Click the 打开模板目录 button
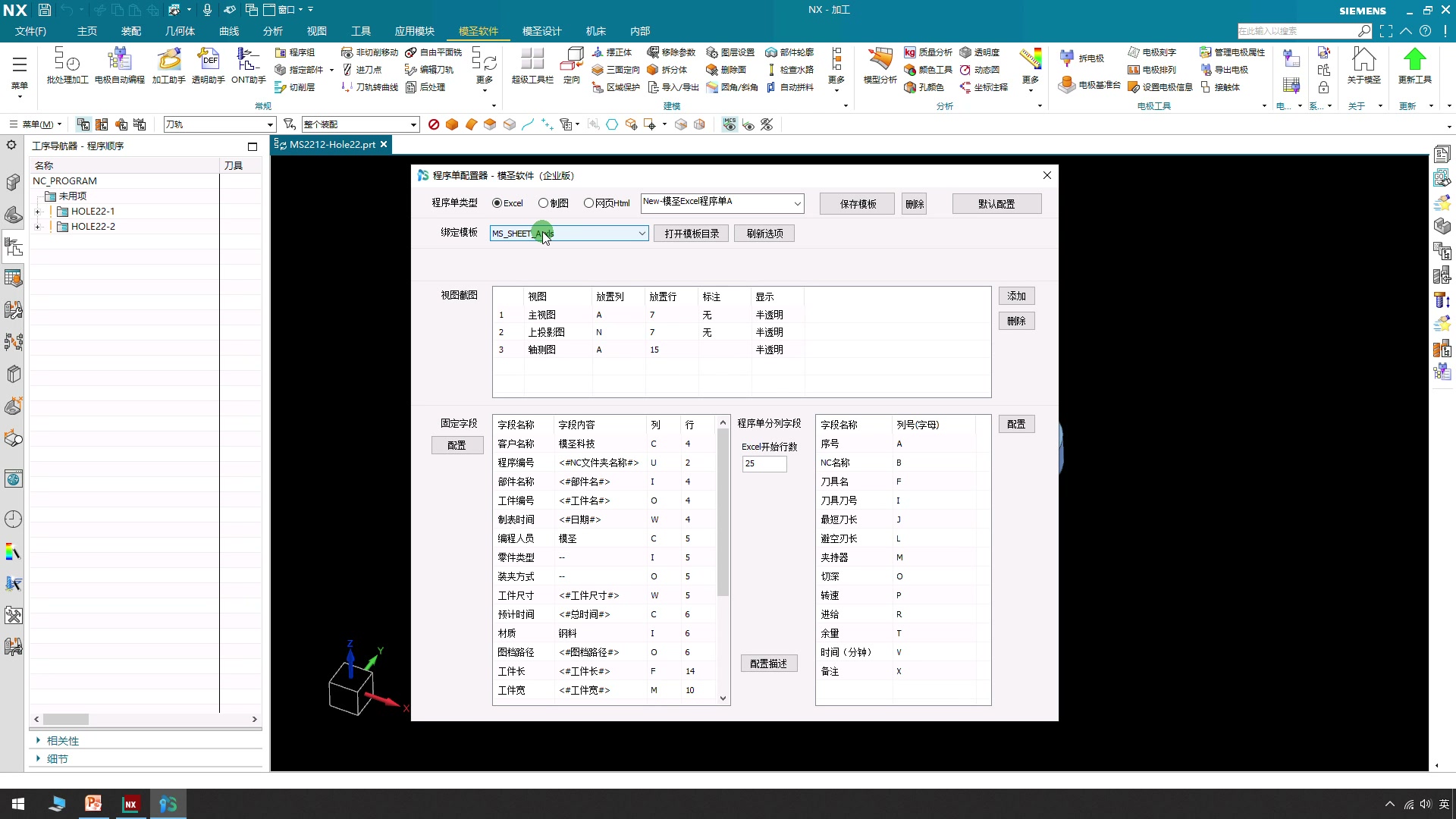The height and width of the screenshot is (819, 1456). coord(692,234)
